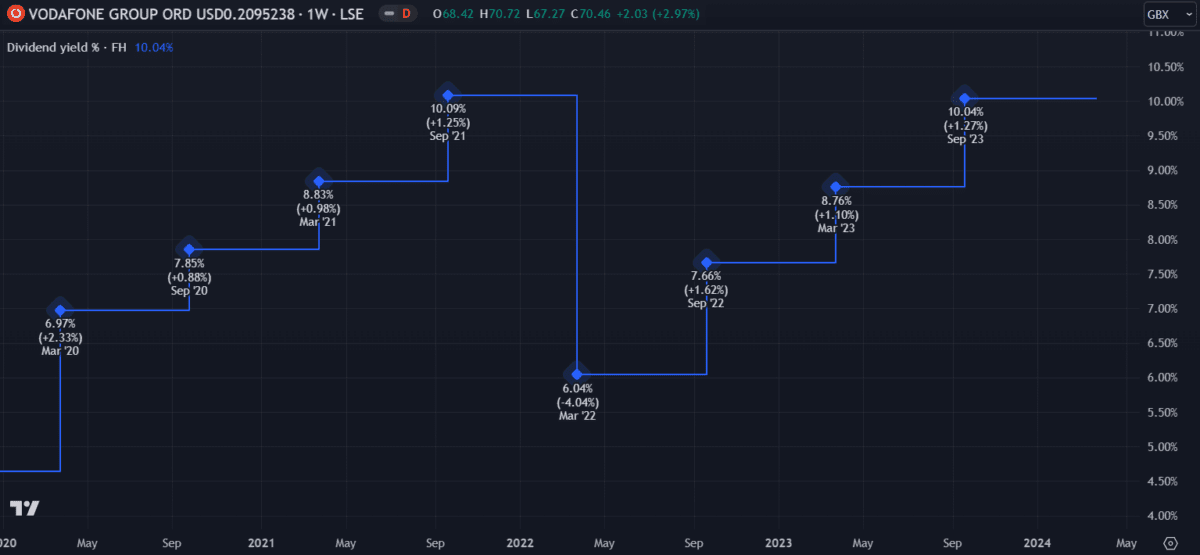Click the Sep '23 10.04% data point
The image size is (1200, 555).
965,98
